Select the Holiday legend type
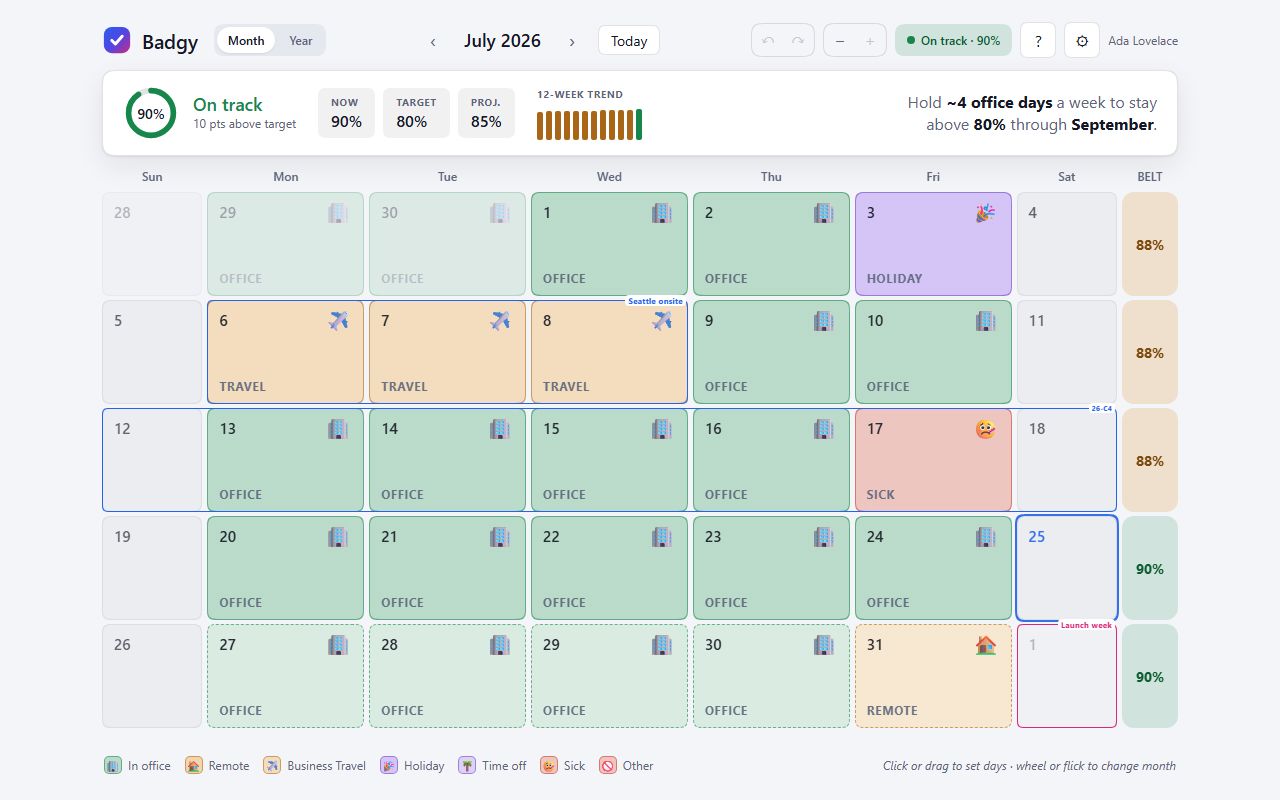 pos(412,766)
